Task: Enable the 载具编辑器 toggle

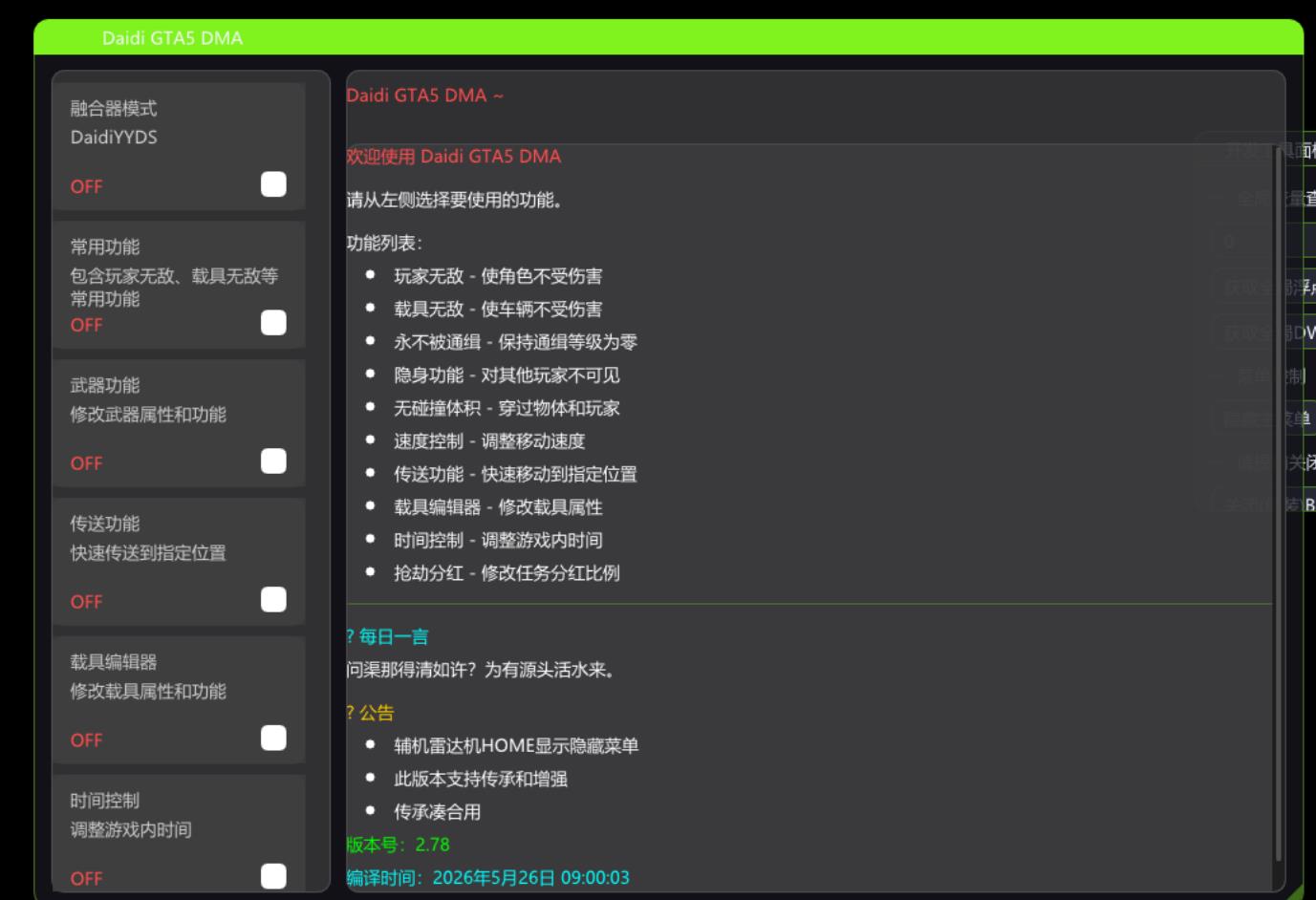Action: [x=273, y=739]
